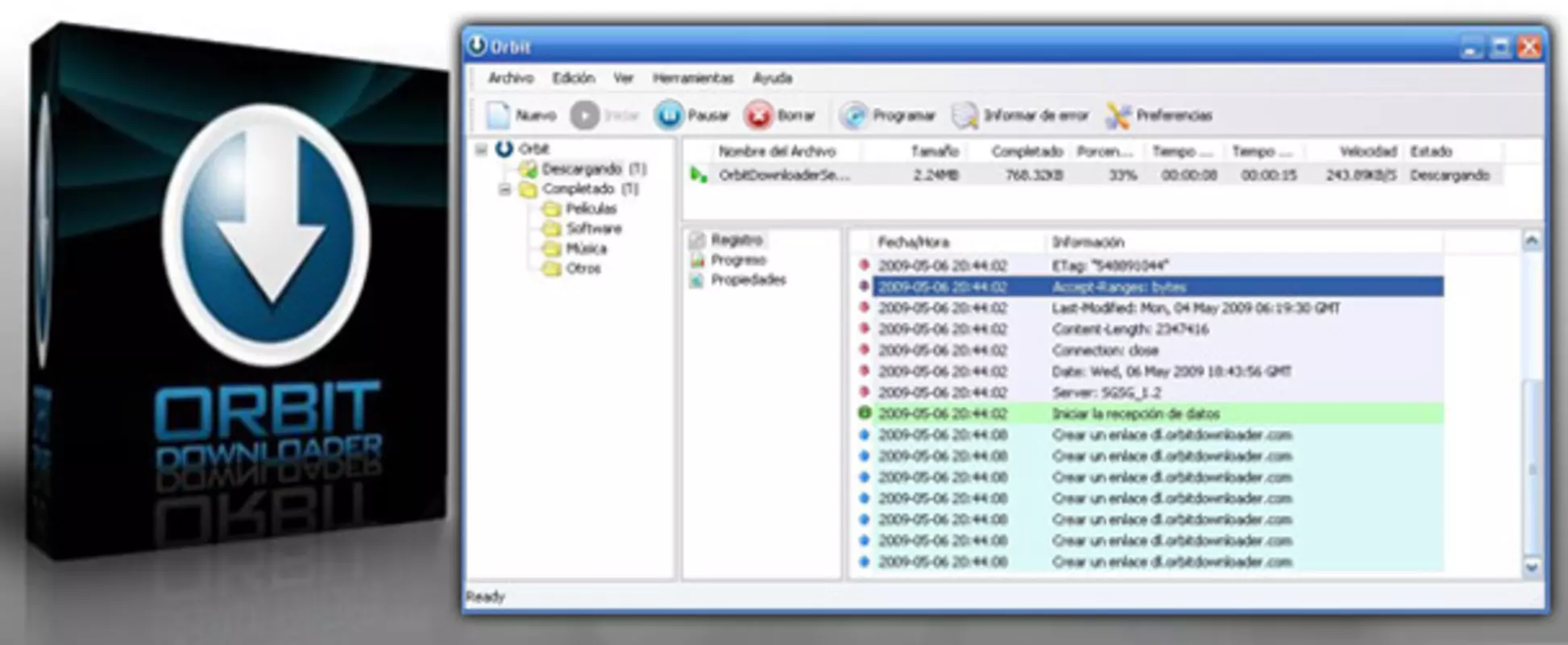Click the Información column header
This screenshot has height=645, width=1568.
(1088, 242)
